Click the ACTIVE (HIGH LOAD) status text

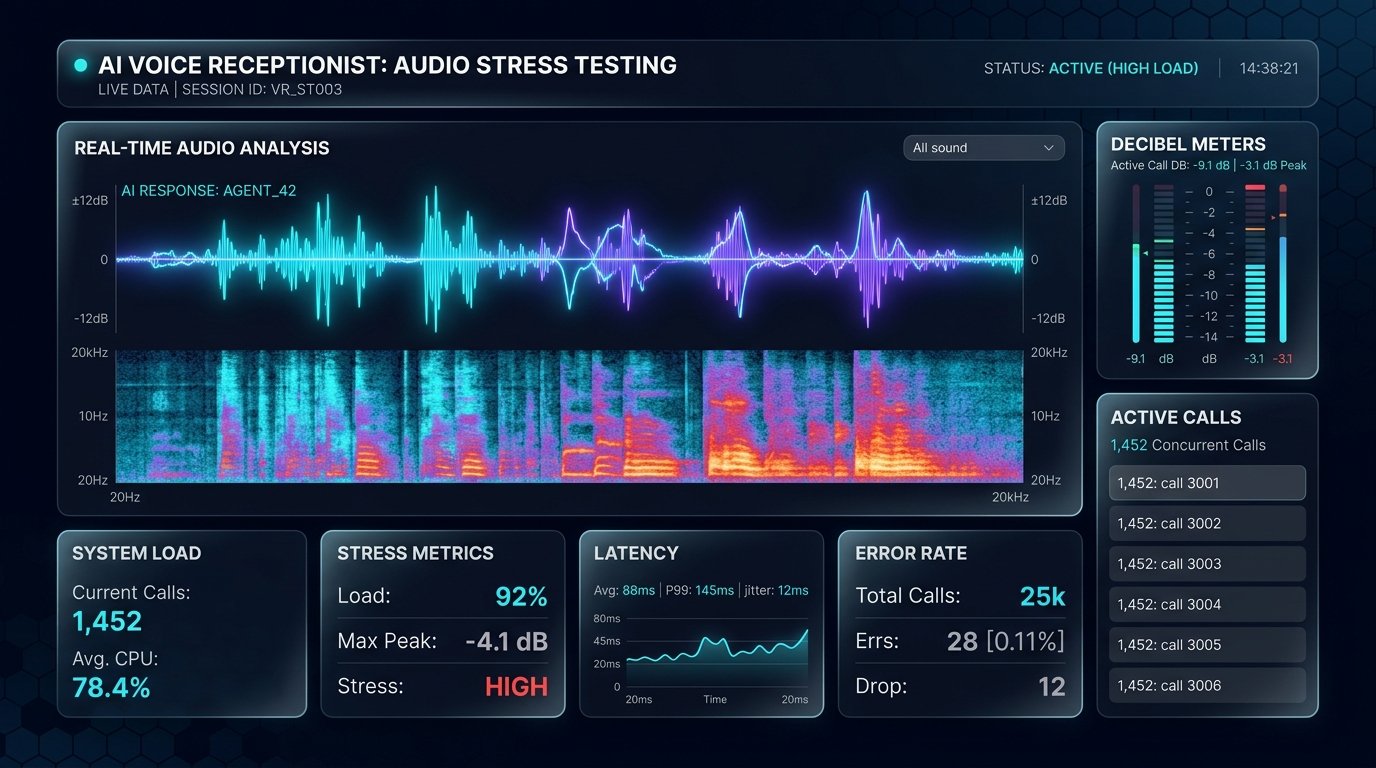[1123, 69]
